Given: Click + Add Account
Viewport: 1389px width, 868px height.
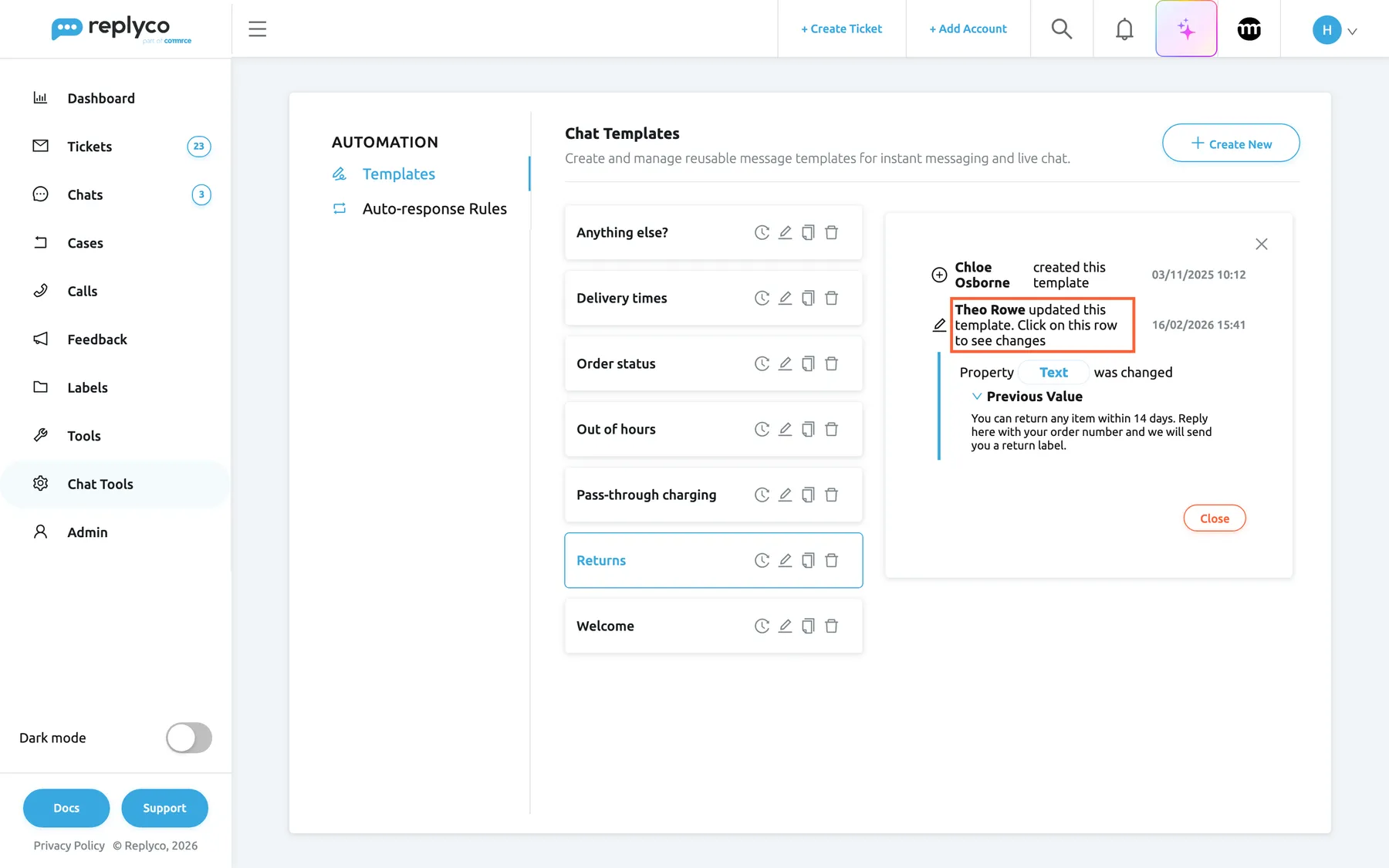Looking at the screenshot, I should pos(968,29).
